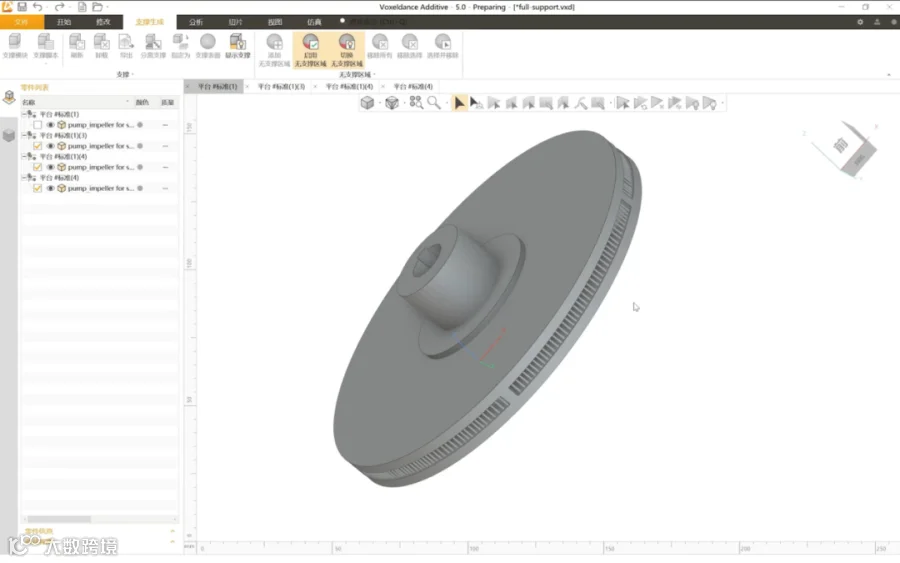Collapse the 平台 #标准(1)(4) tree node
The height and width of the screenshot is (563, 900).
pos(24,156)
